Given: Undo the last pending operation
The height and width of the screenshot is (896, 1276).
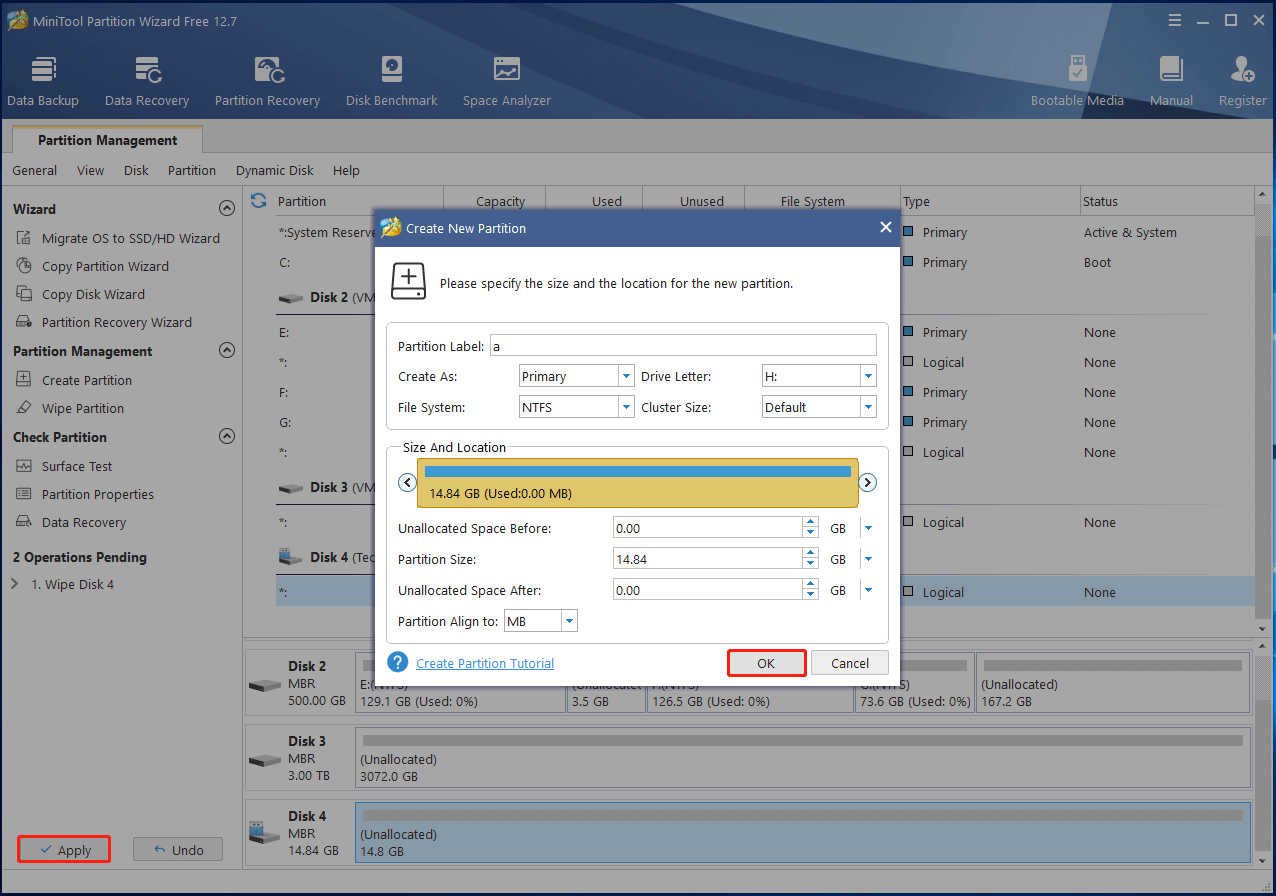Looking at the screenshot, I should point(178,850).
